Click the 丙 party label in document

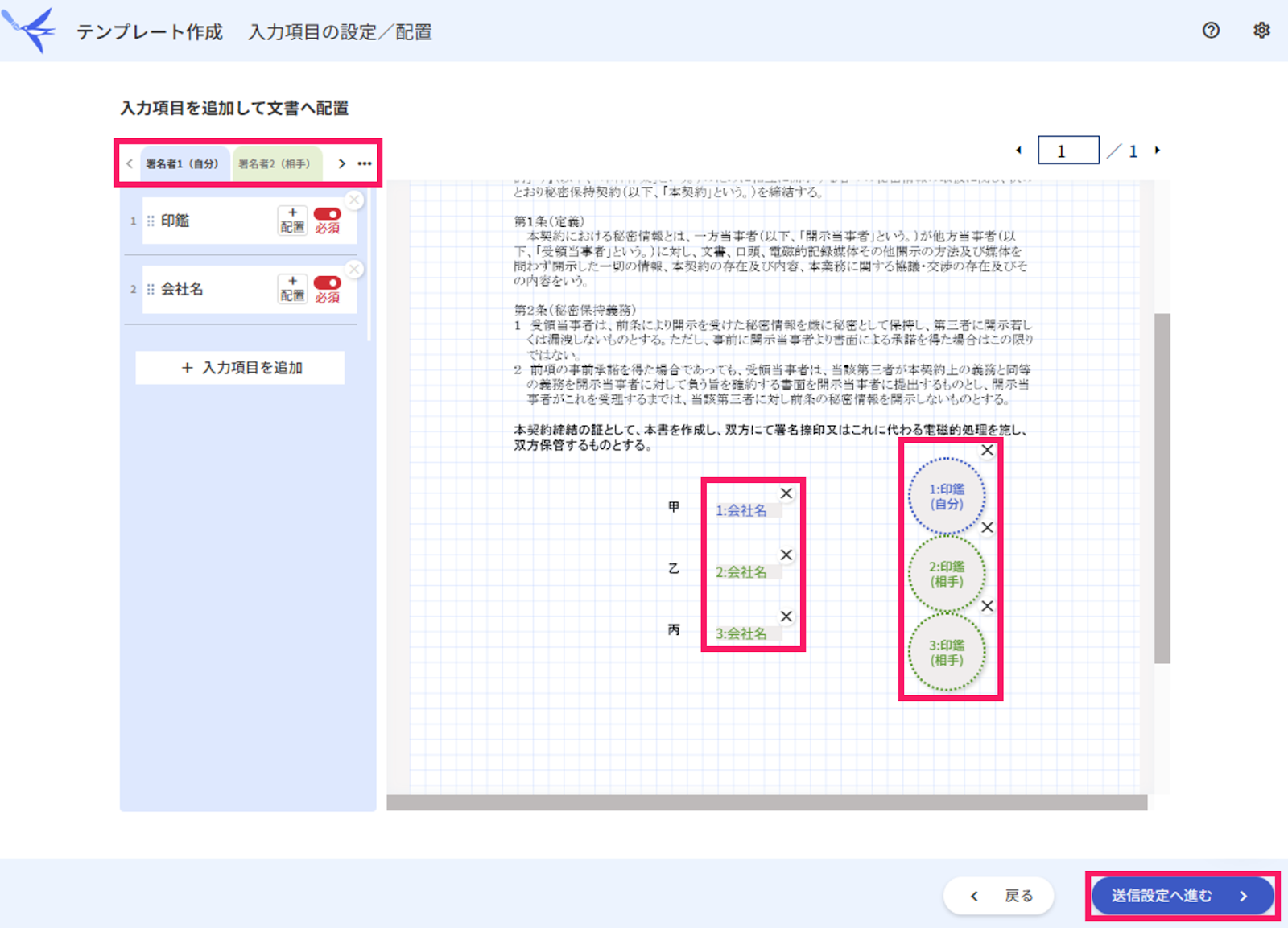(x=674, y=629)
